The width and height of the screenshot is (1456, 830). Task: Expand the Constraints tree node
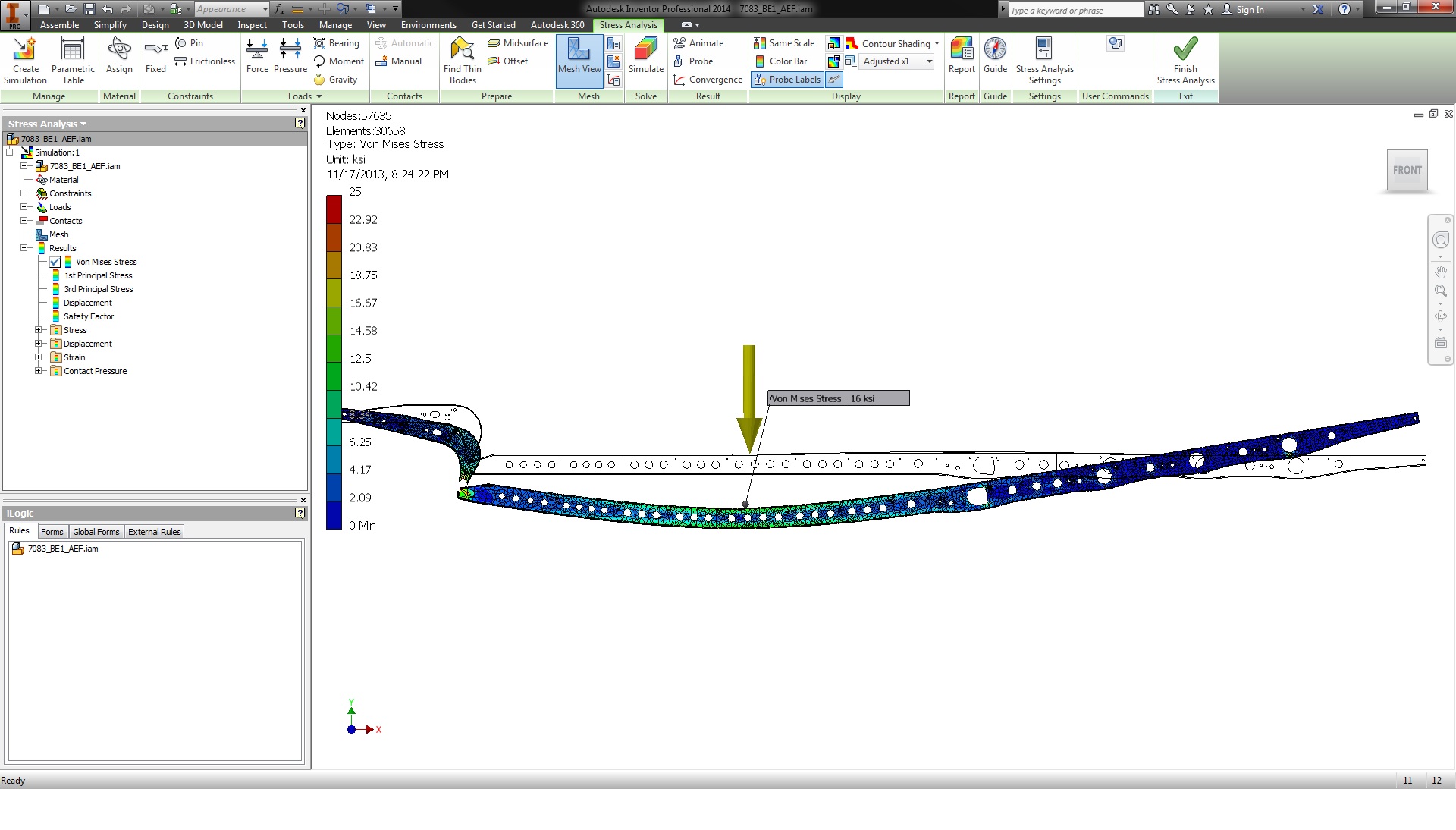tap(24, 193)
